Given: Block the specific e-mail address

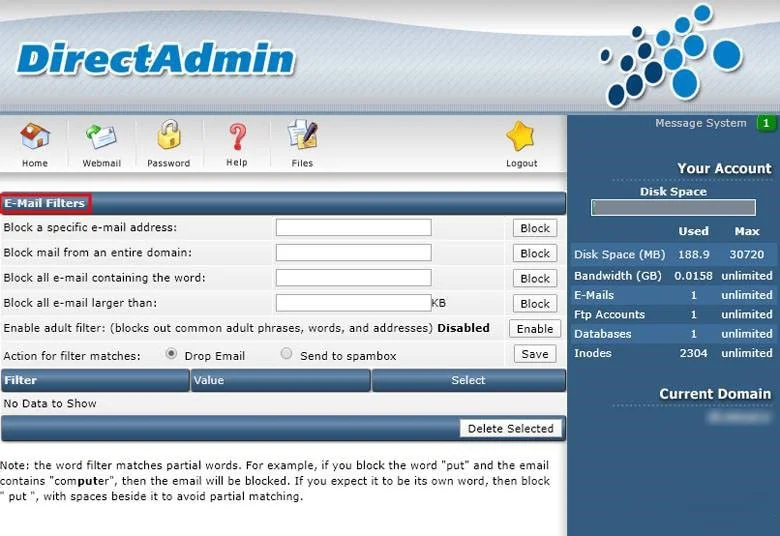Looking at the screenshot, I should [535, 228].
